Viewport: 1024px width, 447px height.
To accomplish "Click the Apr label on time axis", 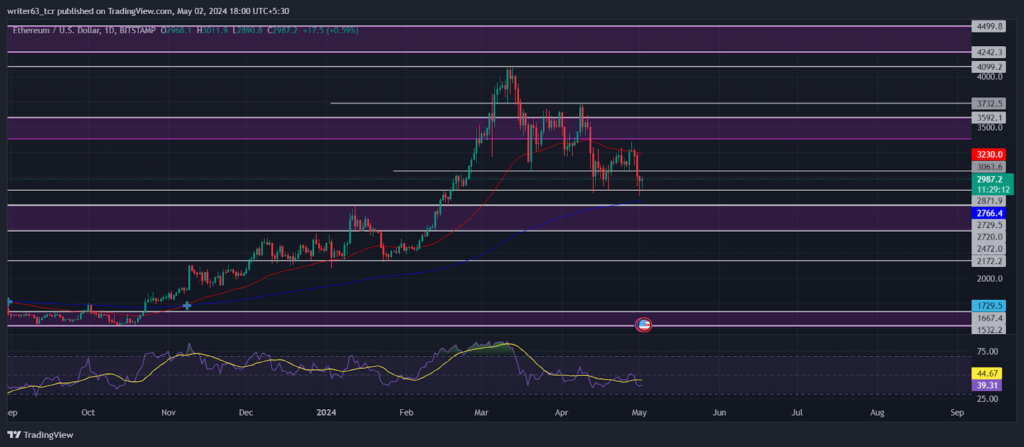I will coord(560,413).
